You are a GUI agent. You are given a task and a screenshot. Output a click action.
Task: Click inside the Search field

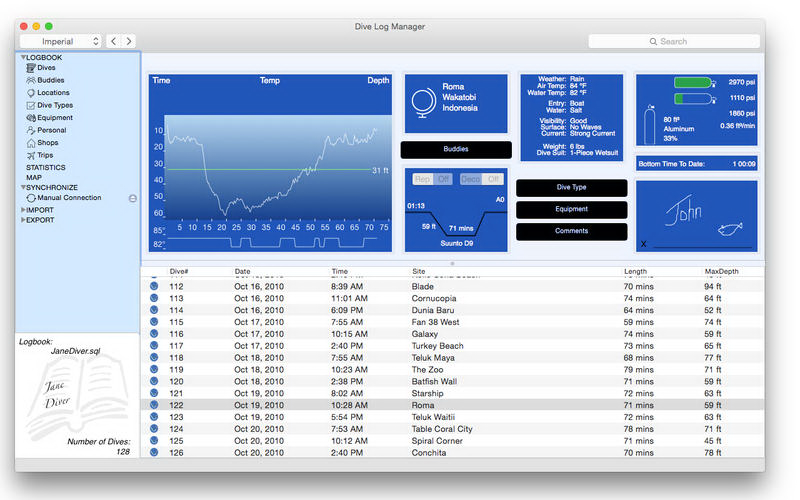coord(673,41)
